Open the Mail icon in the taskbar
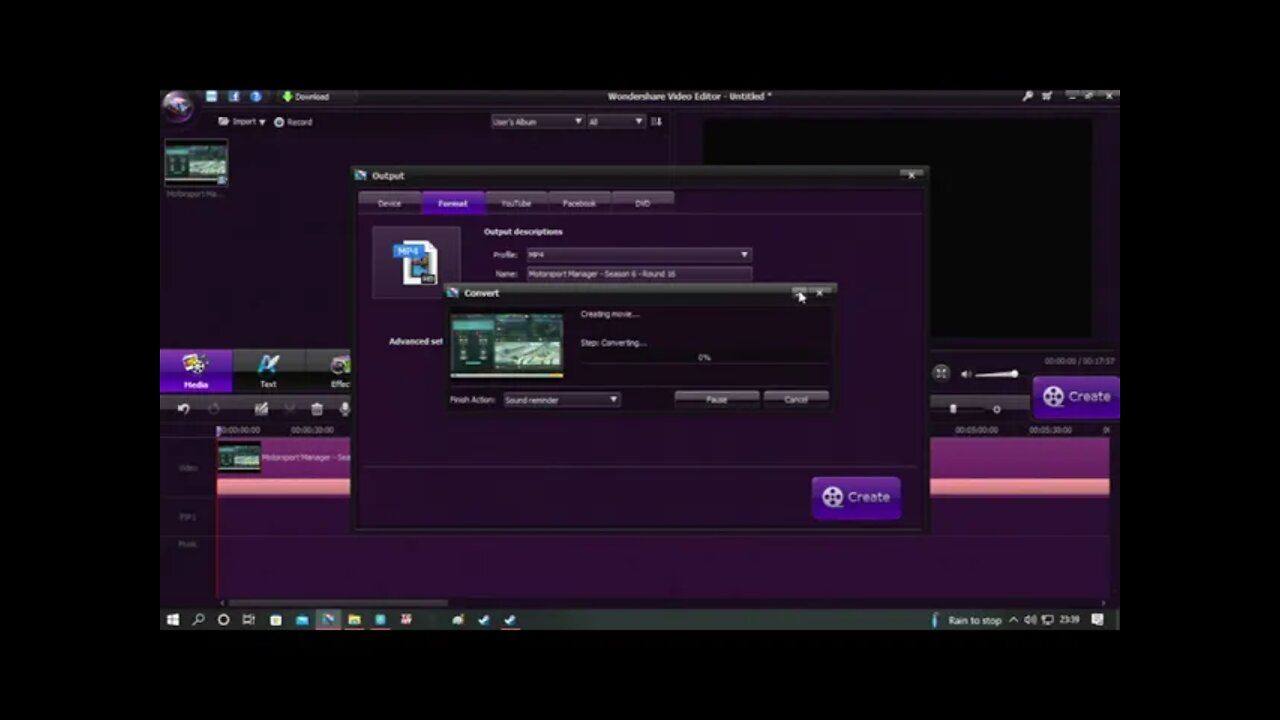The image size is (1280, 720). pos(302,620)
